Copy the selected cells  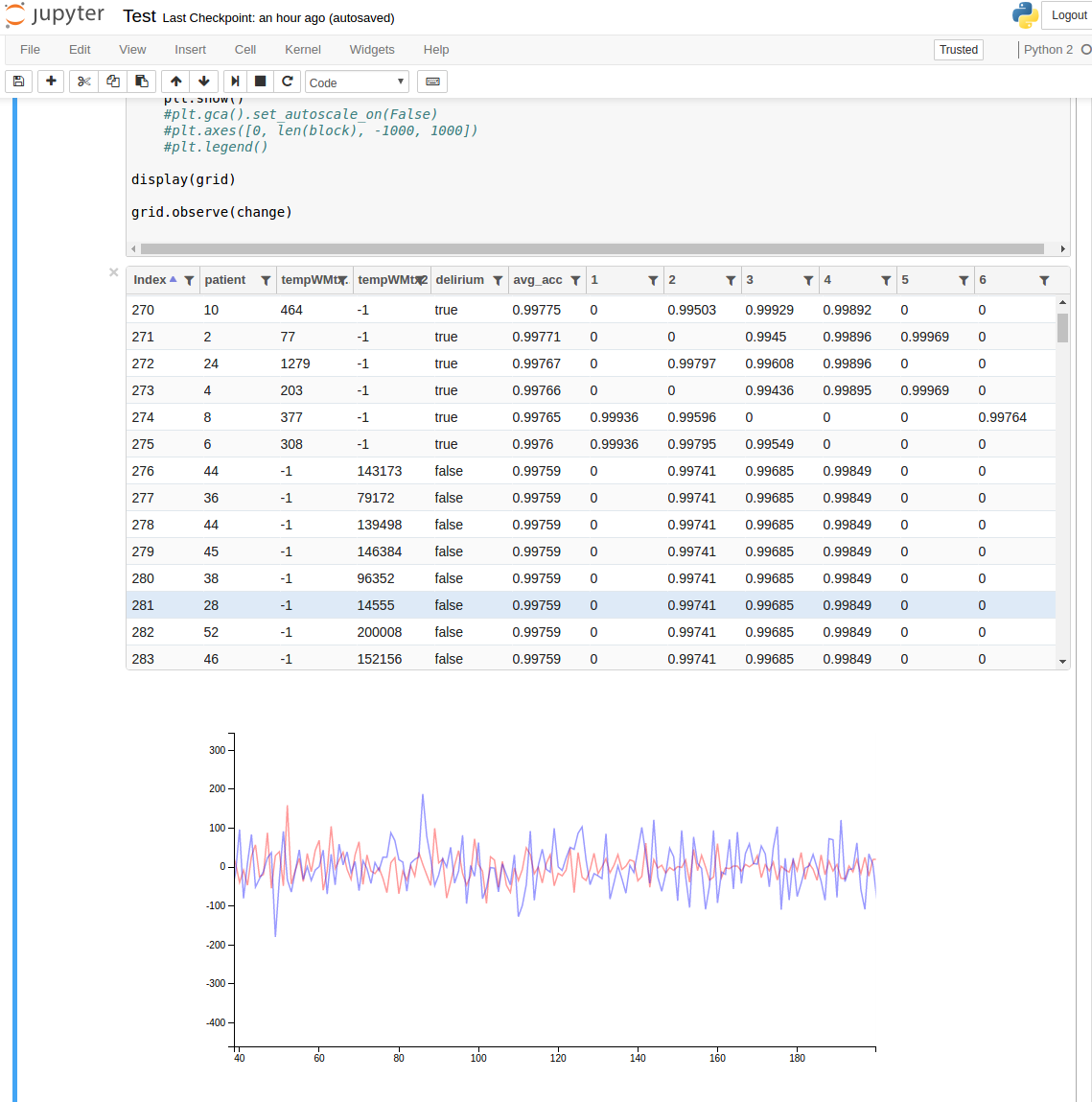pos(112,82)
